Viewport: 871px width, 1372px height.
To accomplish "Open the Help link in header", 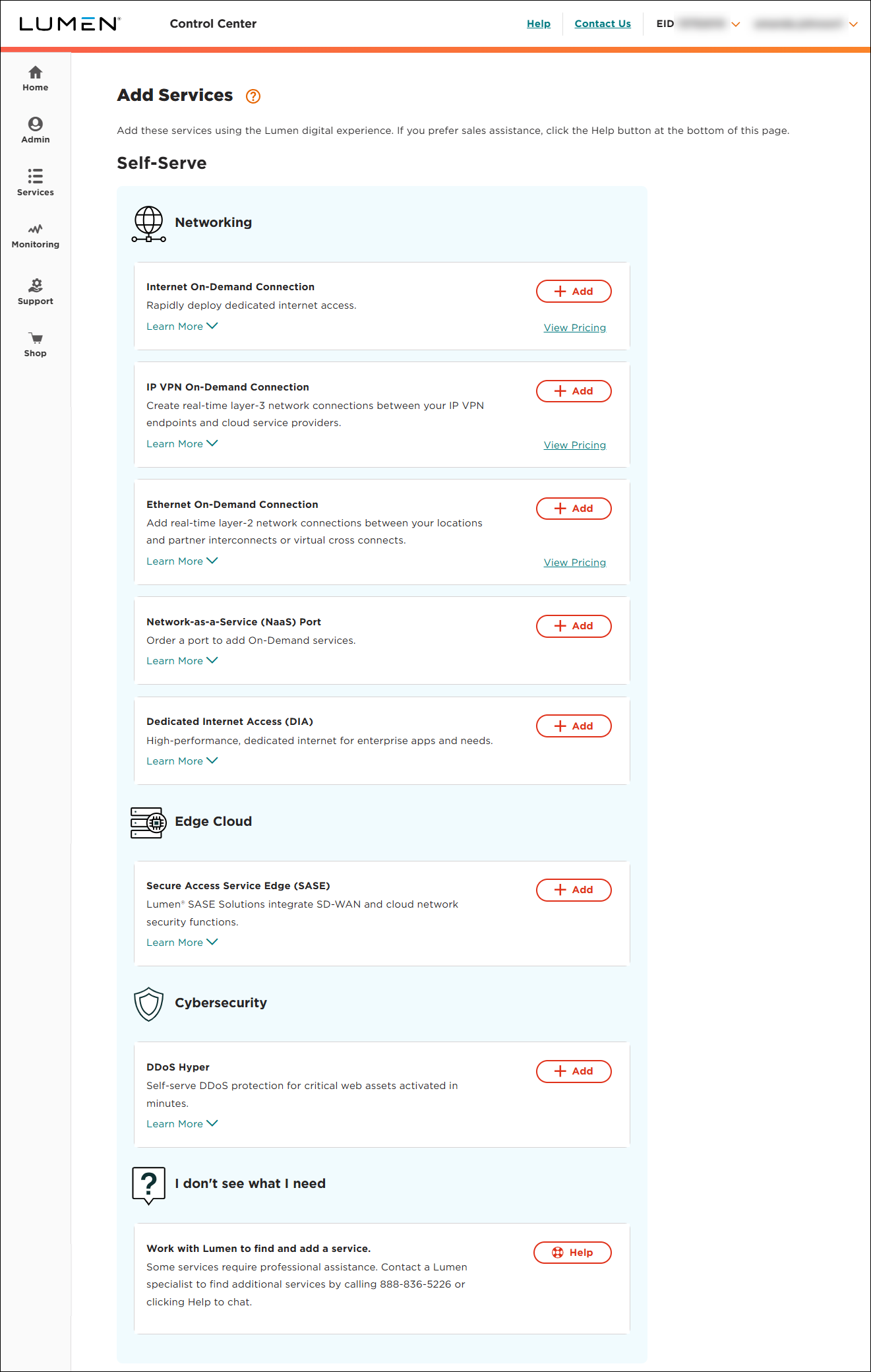I will [x=539, y=24].
